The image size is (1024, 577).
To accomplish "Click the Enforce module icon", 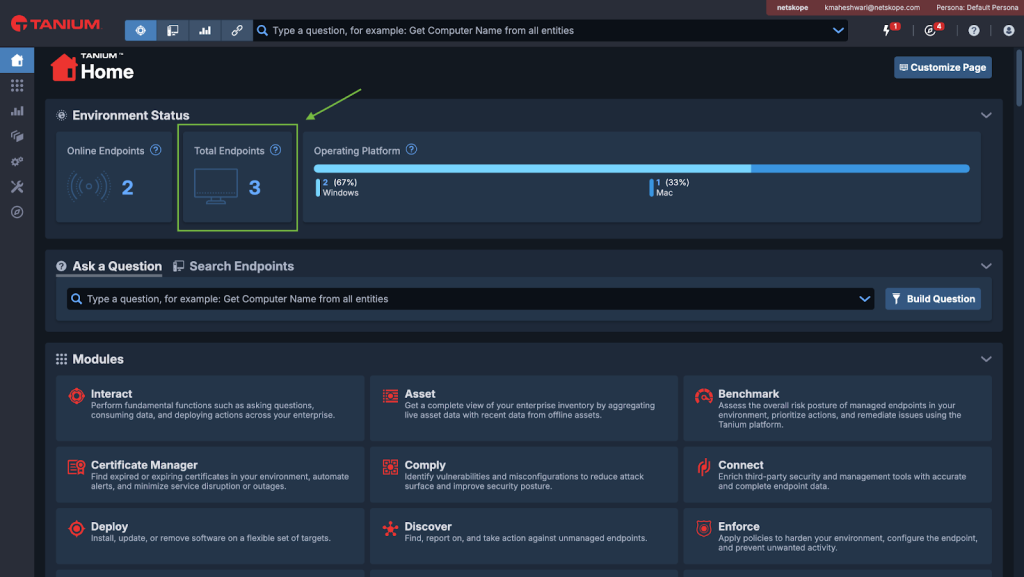I will (703, 528).
